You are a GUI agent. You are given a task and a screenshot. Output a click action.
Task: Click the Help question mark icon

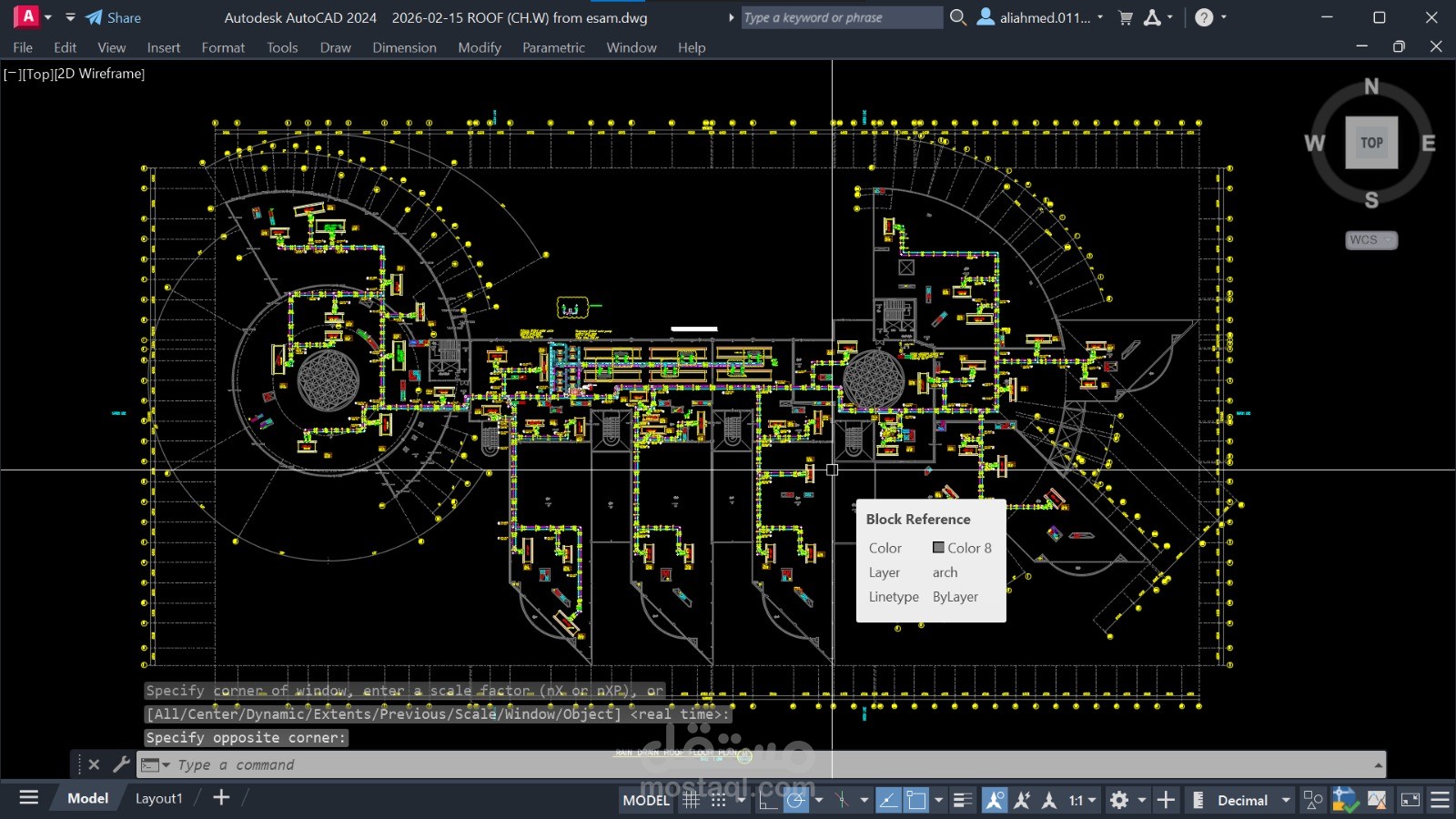pyautogui.click(x=1204, y=17)
